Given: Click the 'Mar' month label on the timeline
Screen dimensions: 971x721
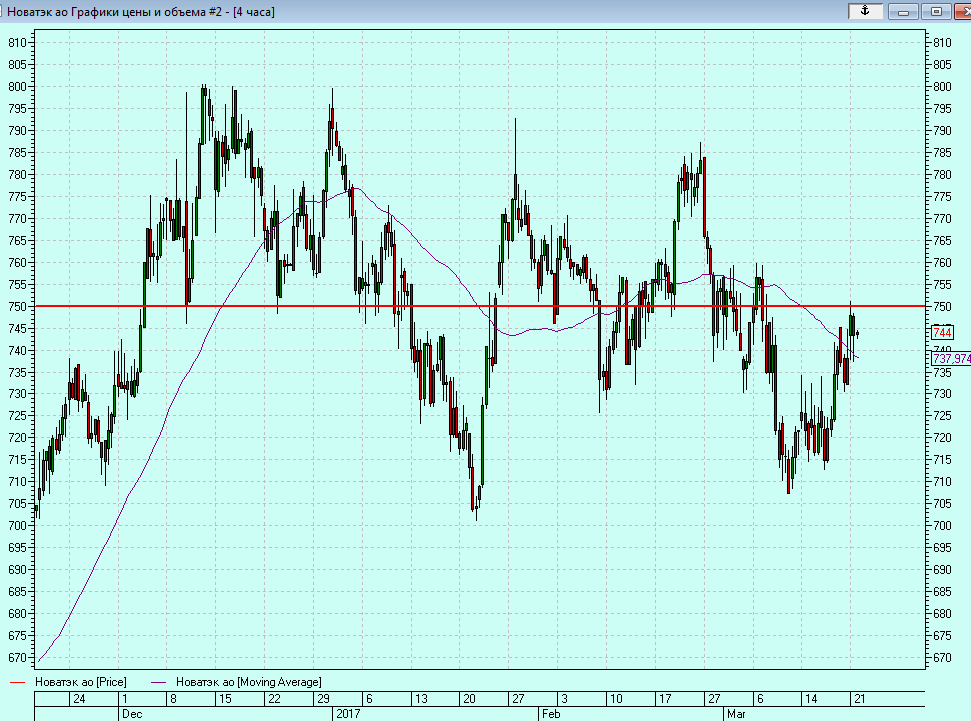Looking at the screenshot, I should coord(736,714).
